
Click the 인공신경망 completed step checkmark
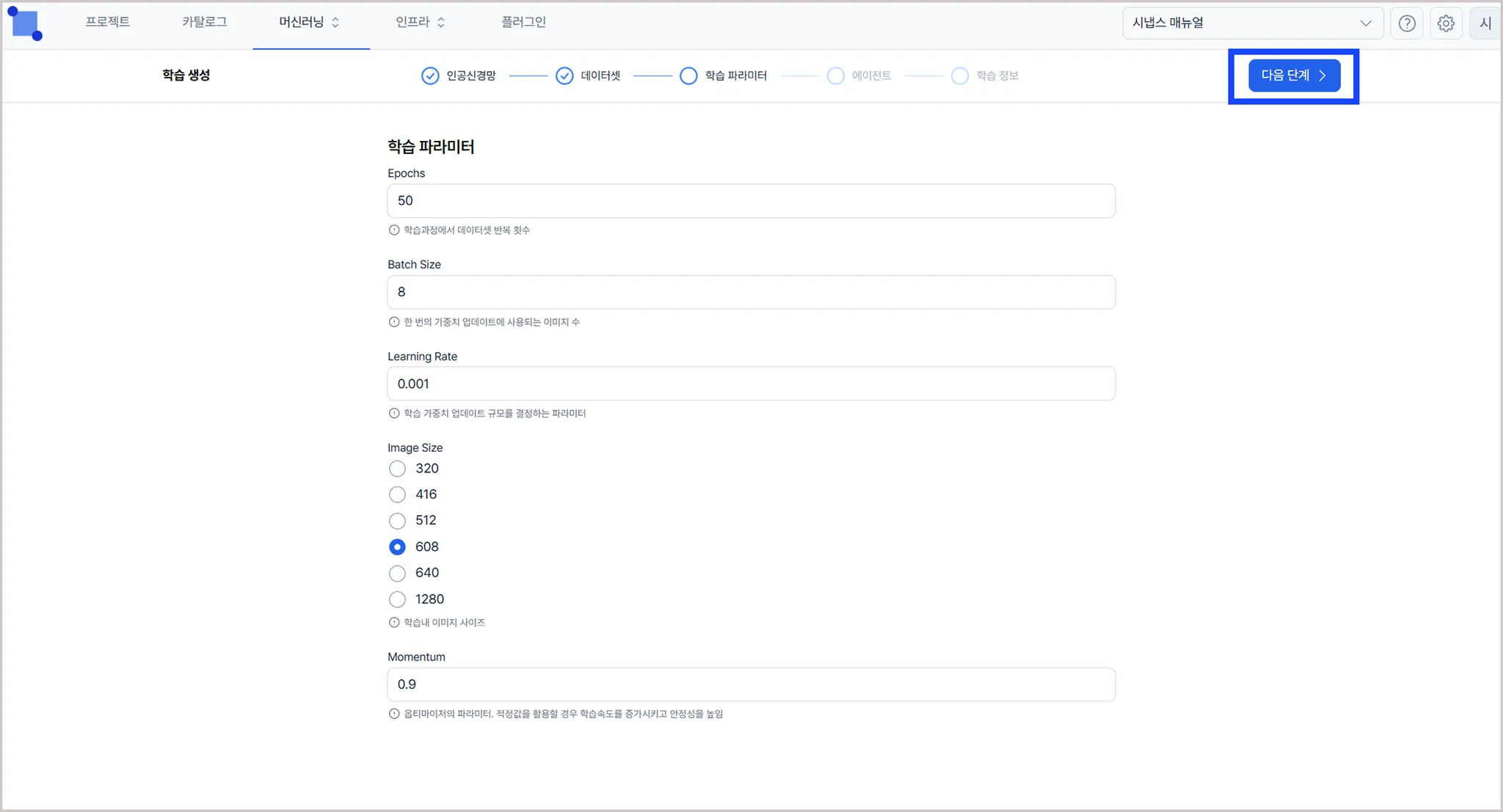coord(430,76)
